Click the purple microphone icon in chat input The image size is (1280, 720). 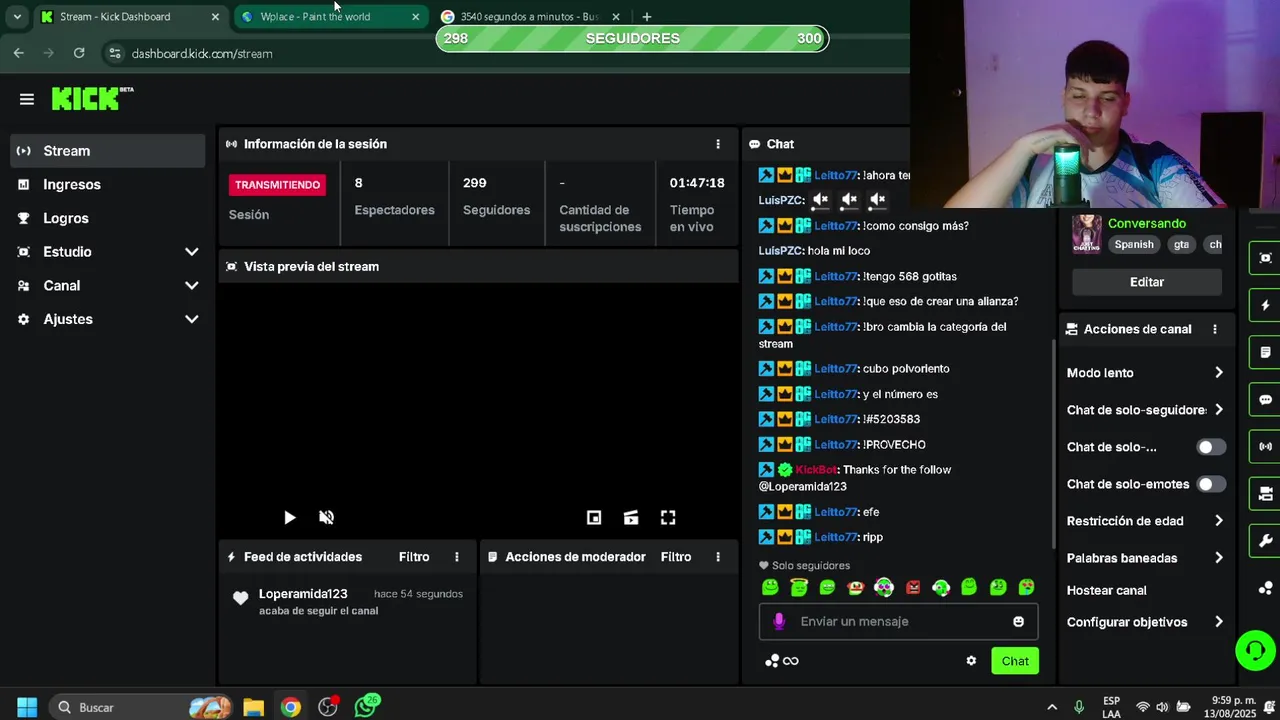point(779,621)
